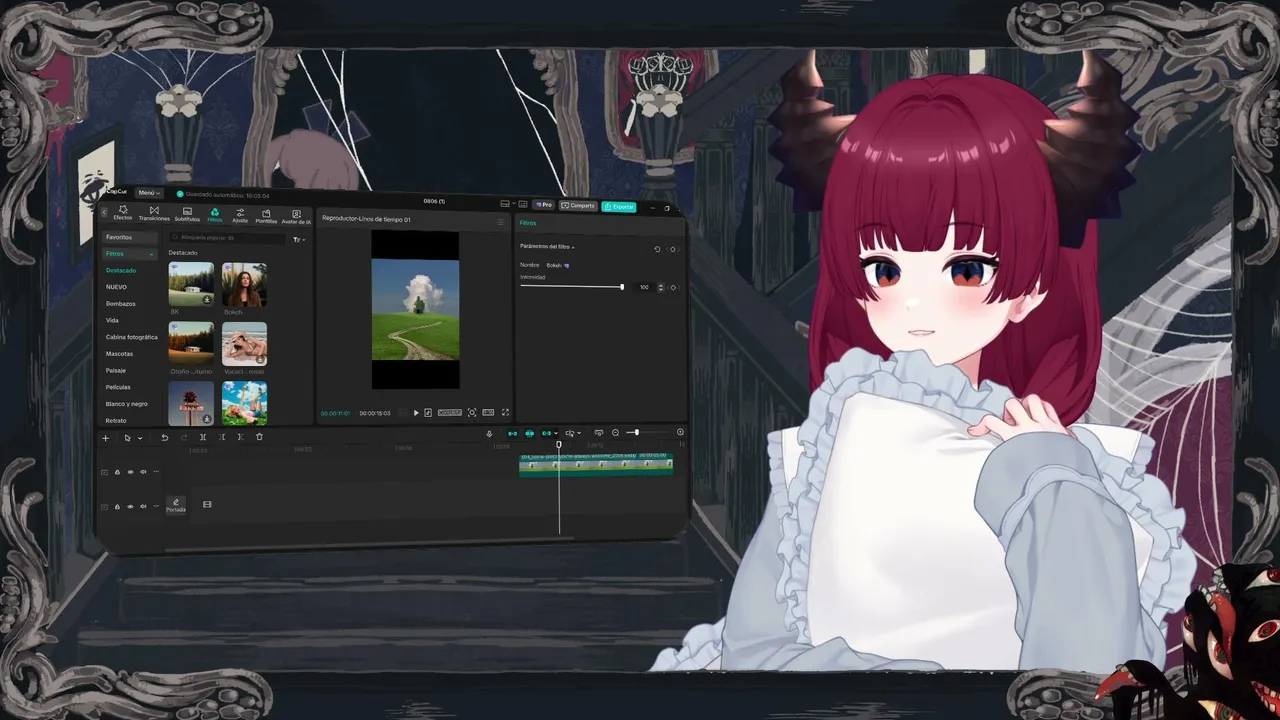This screenshot has width=1280, height=720.
Task: Toggle the linkage button in timeline
Action: pyautogui.click(x=546, y=433)
